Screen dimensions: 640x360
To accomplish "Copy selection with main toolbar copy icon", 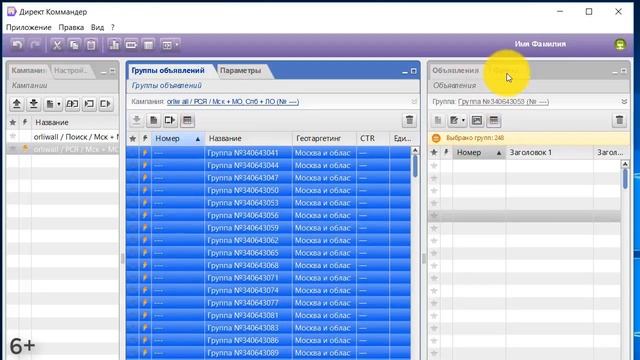I will point(74,44).
